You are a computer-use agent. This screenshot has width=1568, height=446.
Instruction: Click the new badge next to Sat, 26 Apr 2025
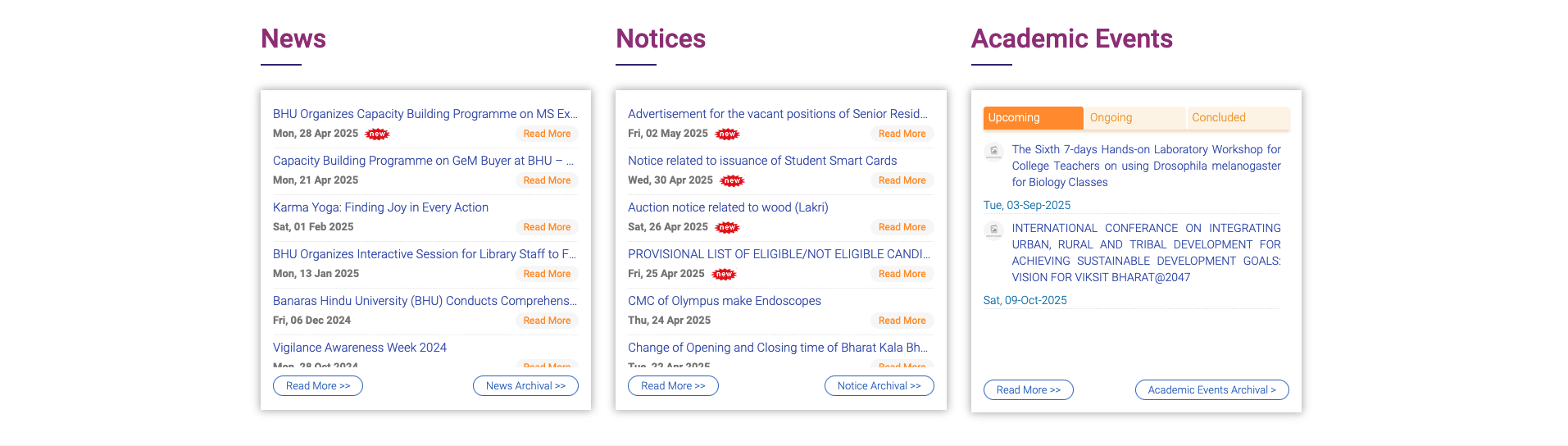(x=727, y=227)
